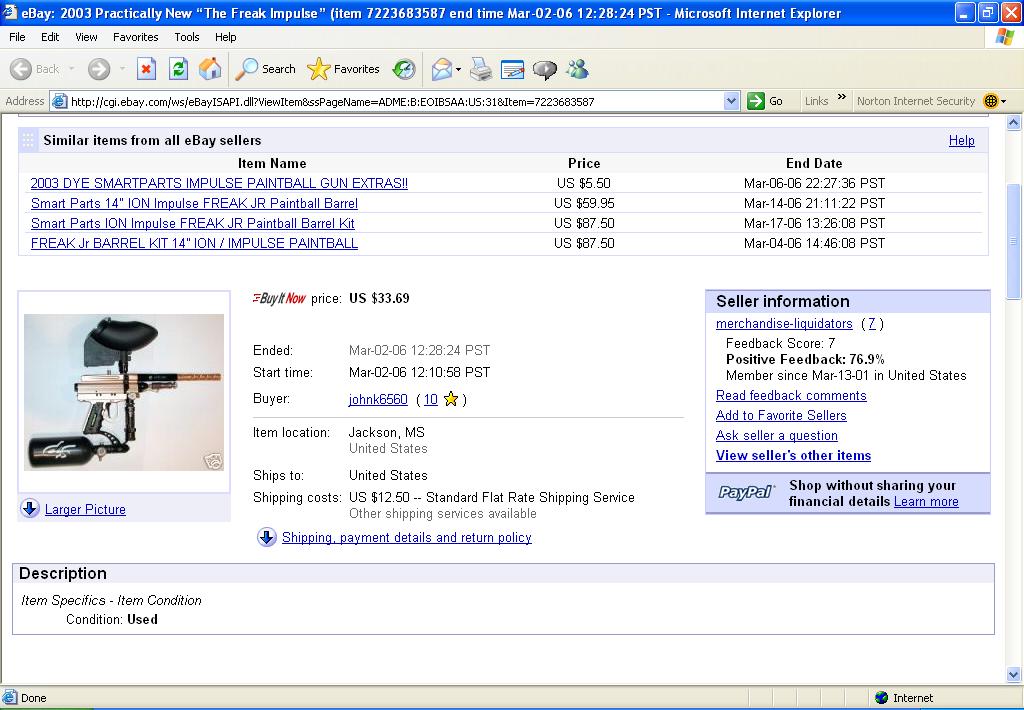The width and height of the screenshot is (1024, 710).
Task: Click the enlarge icon on item photo corner
Action: point(214,460)
